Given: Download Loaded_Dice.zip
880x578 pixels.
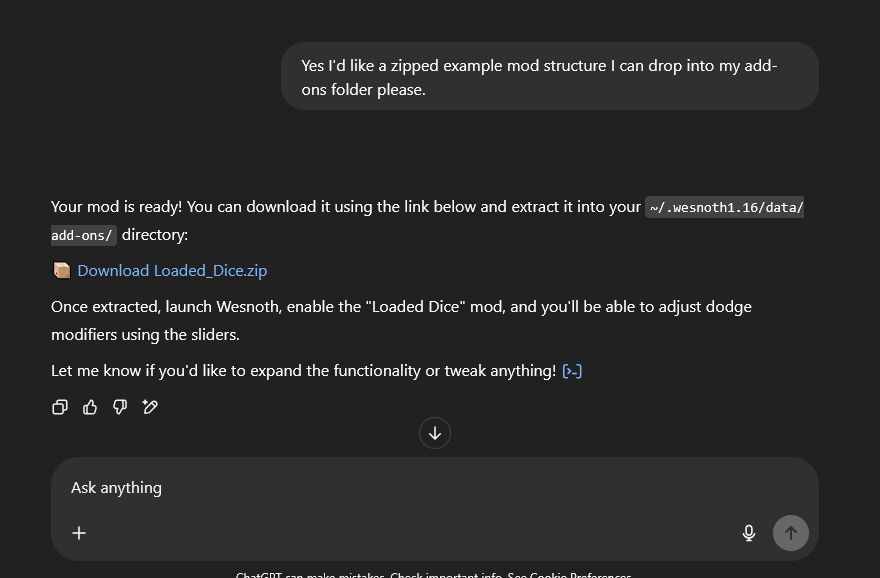Looking at the screenshot, I should point(172,270).
